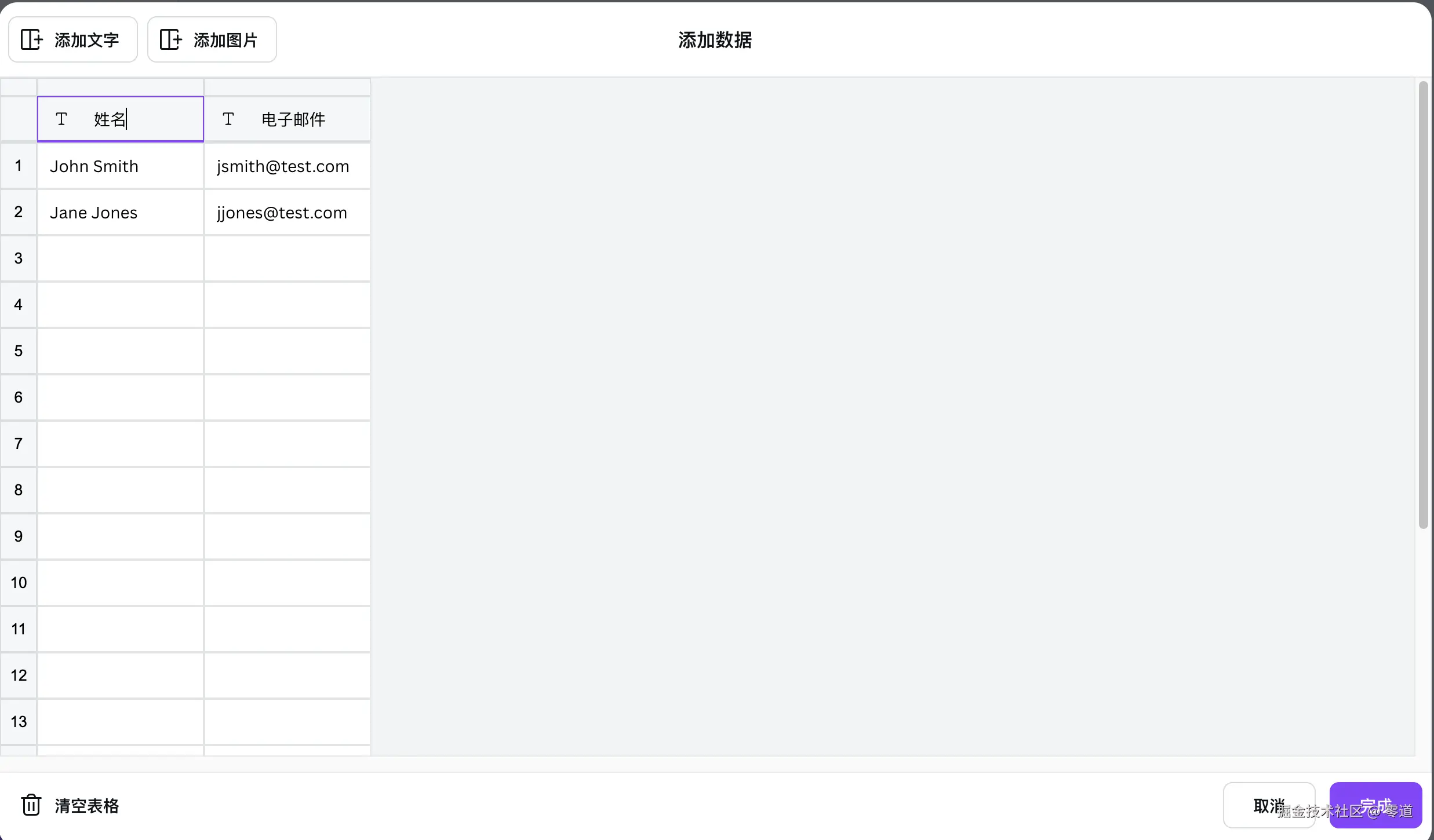Viewport: 1434px width, 840px height.
Task: Click the 清空表格 label
Action: tap(87, 806)
